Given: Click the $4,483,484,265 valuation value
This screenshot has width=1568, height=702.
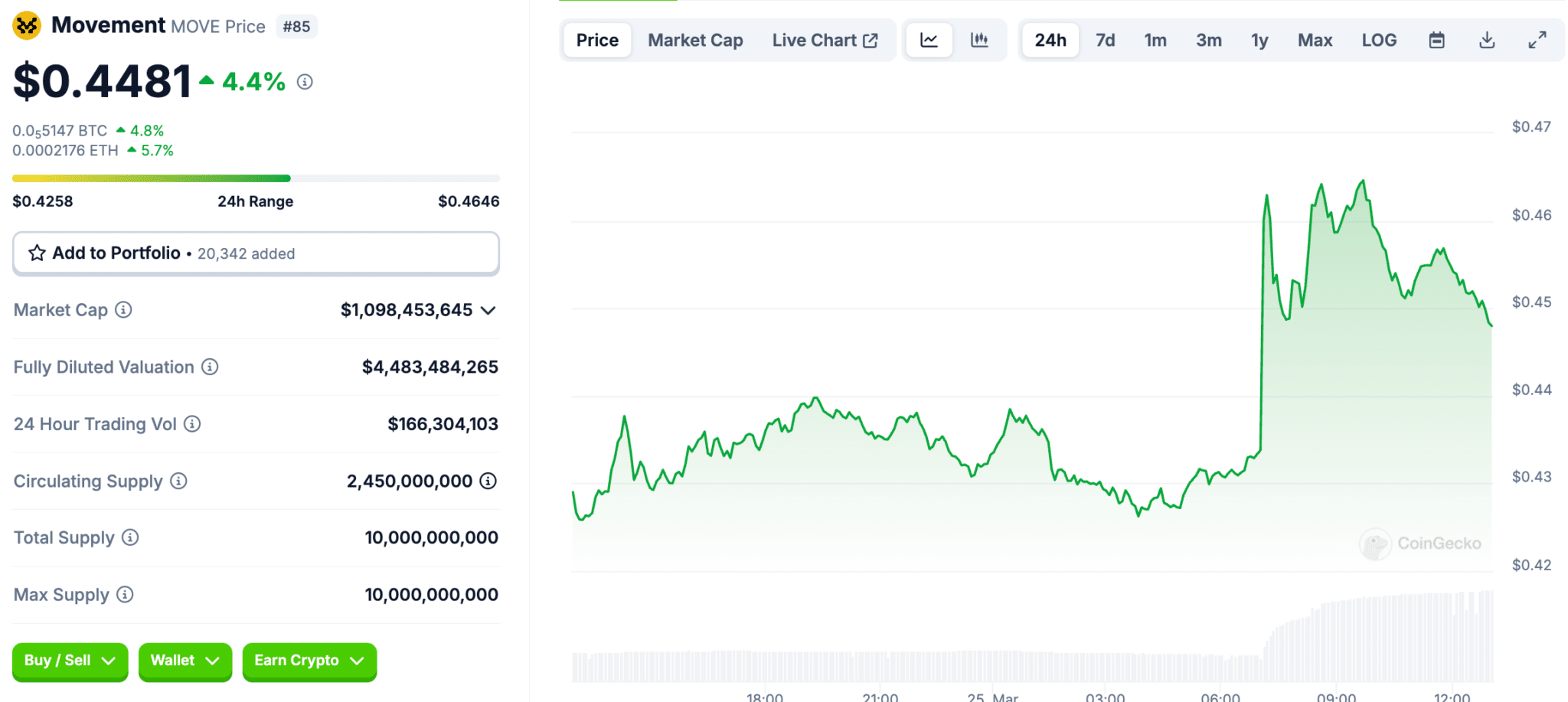Looking at the screenshot, I should (430, 367).
